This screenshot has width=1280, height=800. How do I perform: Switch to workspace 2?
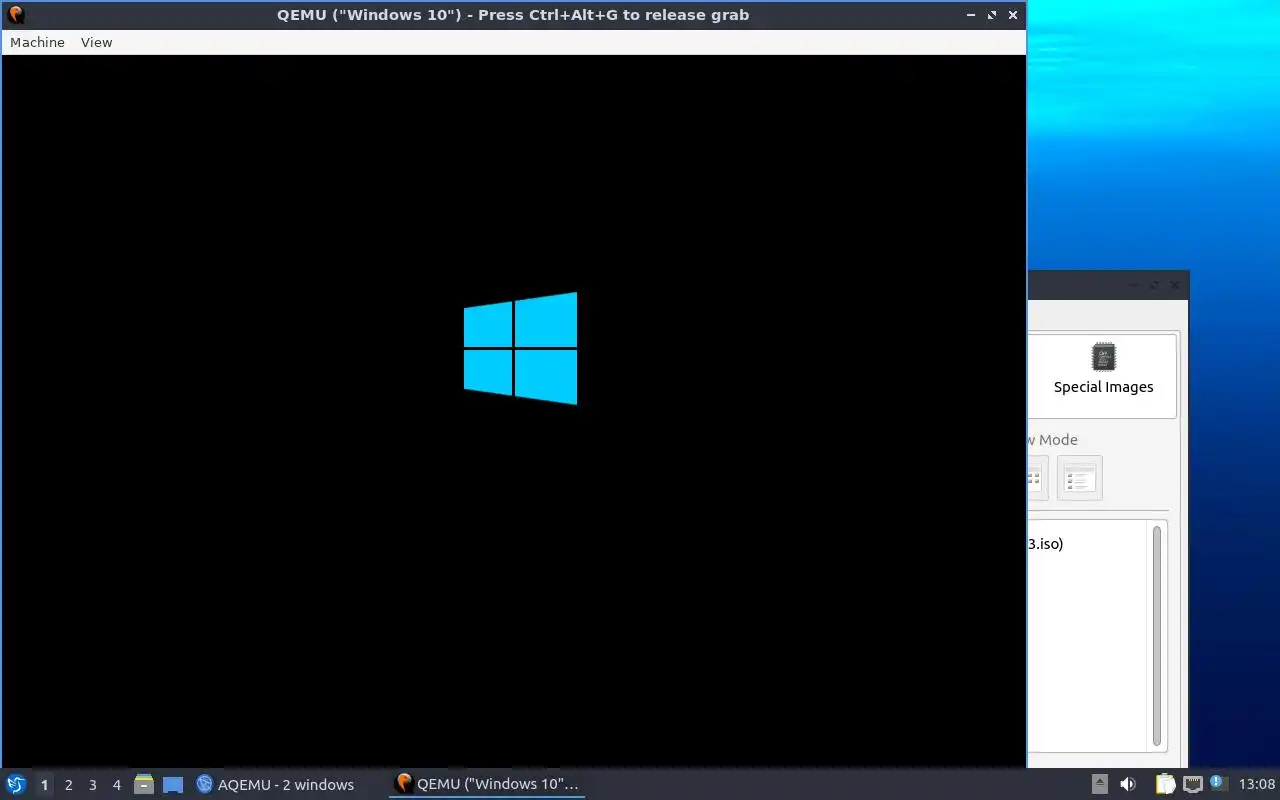pos(68,785)
